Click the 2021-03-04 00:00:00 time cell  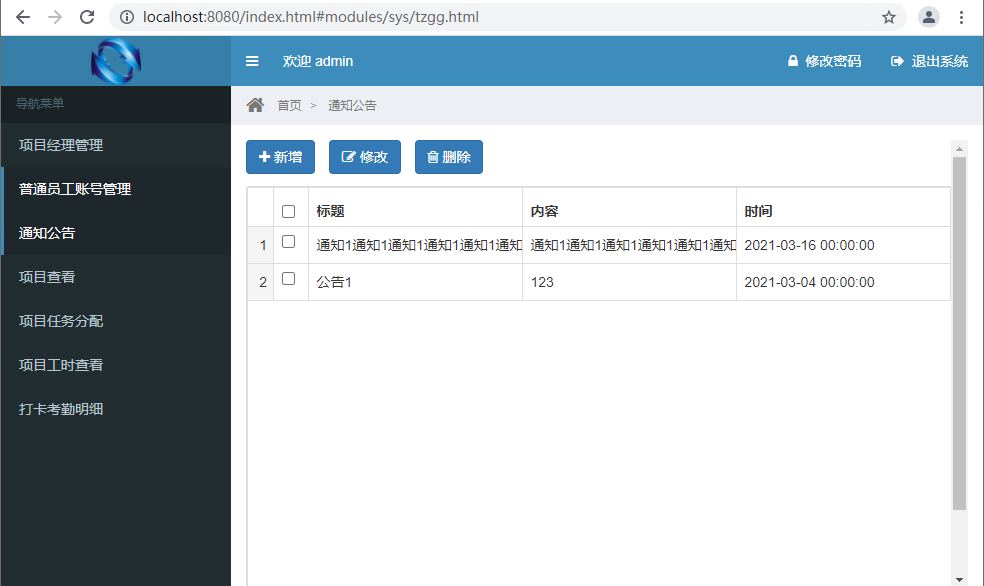(843, 282)
